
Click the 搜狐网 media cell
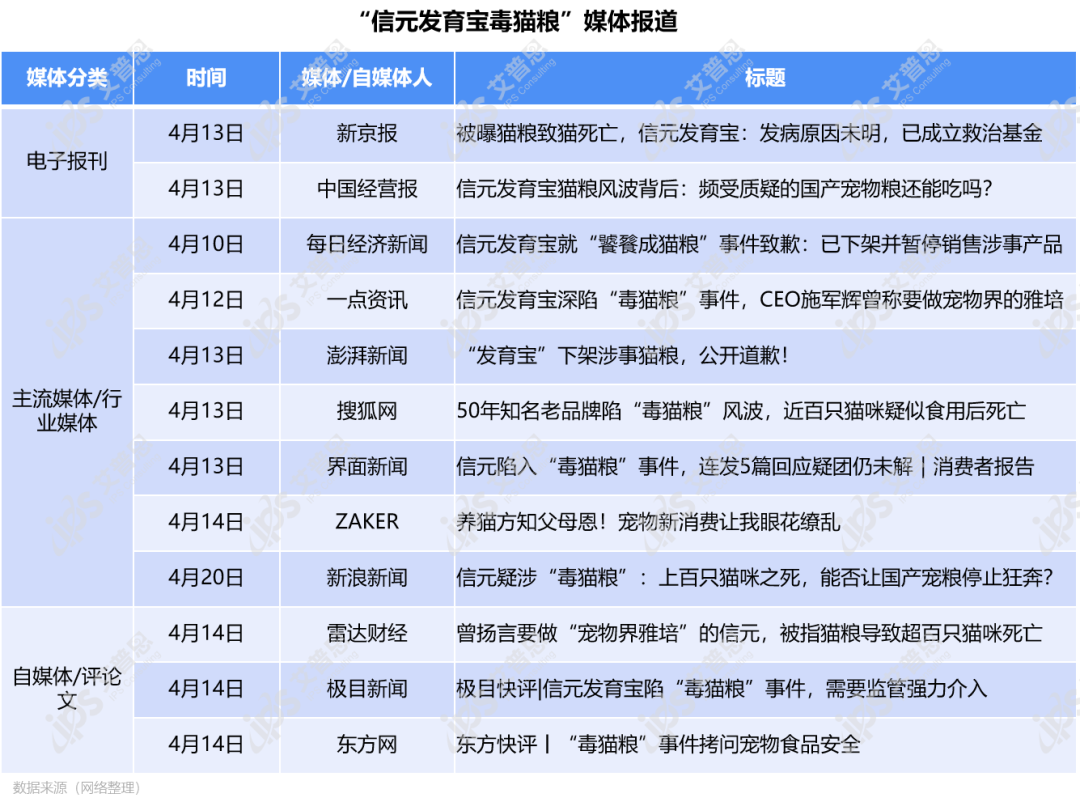(366, 411)
